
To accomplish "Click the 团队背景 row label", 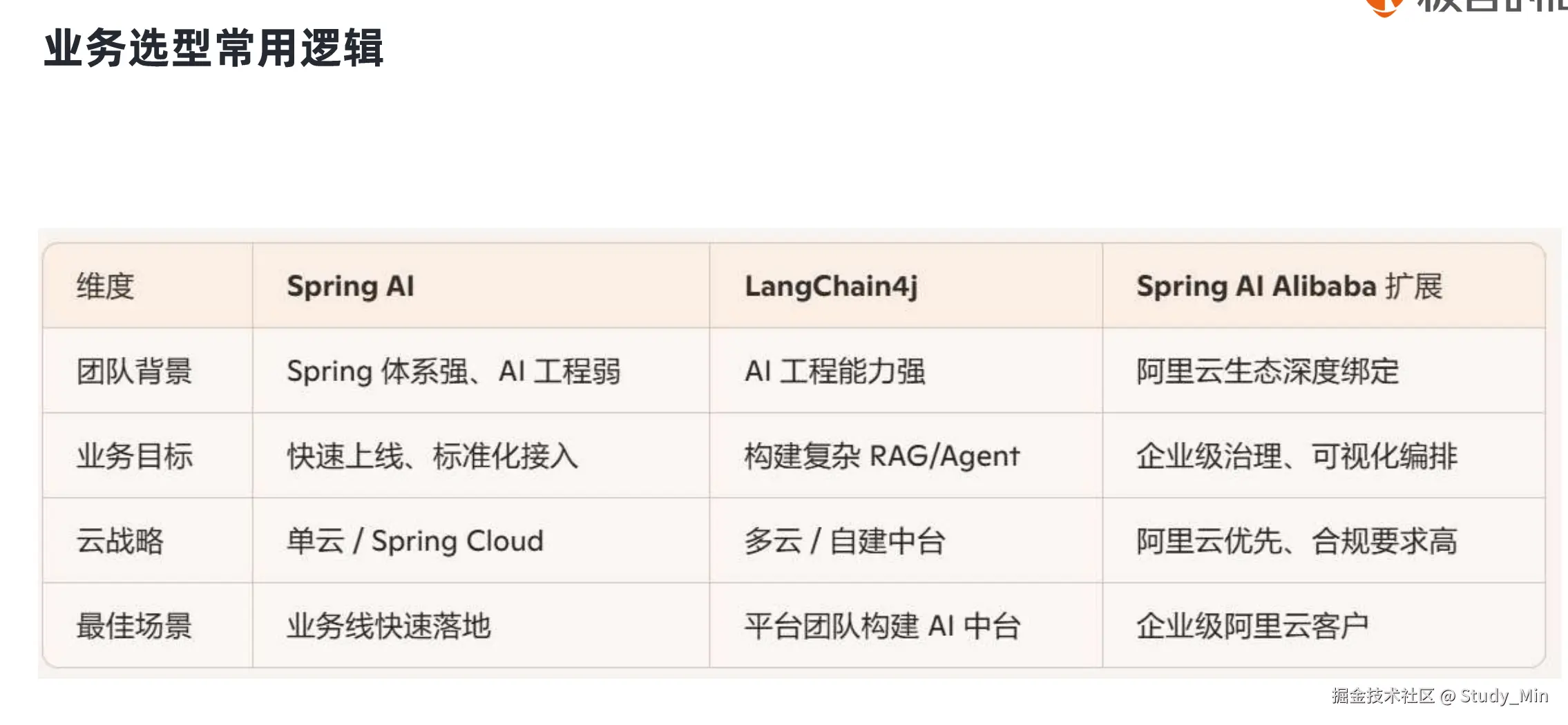I will point(134,371).
